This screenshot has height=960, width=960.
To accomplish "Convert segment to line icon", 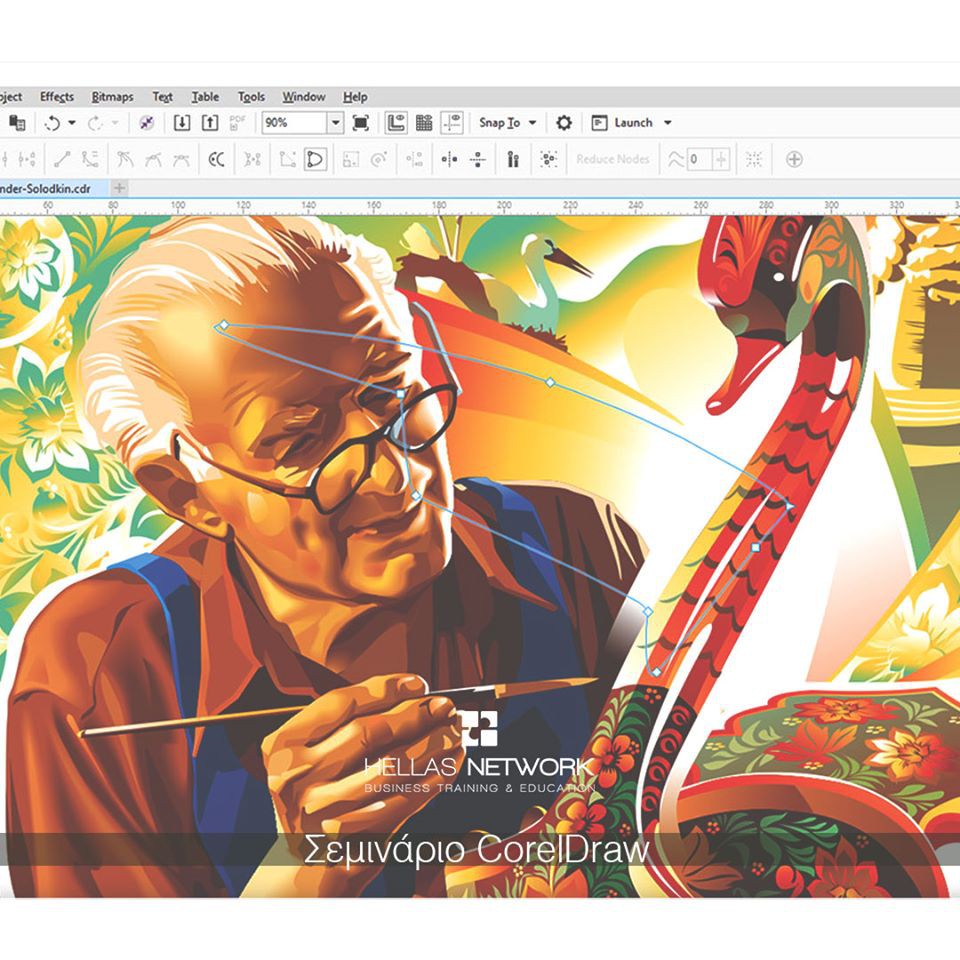I will [x=62, y=160].
